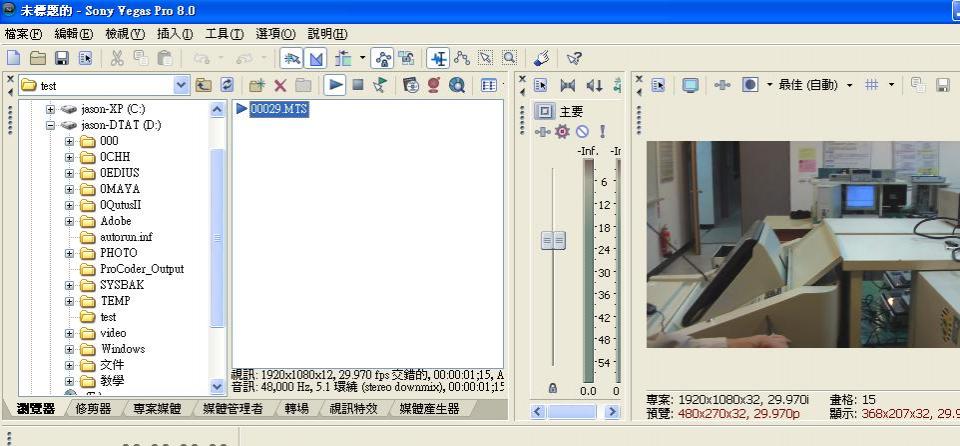The height and width of the screenshot is (446, 960).
Task: Switch to the 轉場 tab
Action: pos(296,409)
